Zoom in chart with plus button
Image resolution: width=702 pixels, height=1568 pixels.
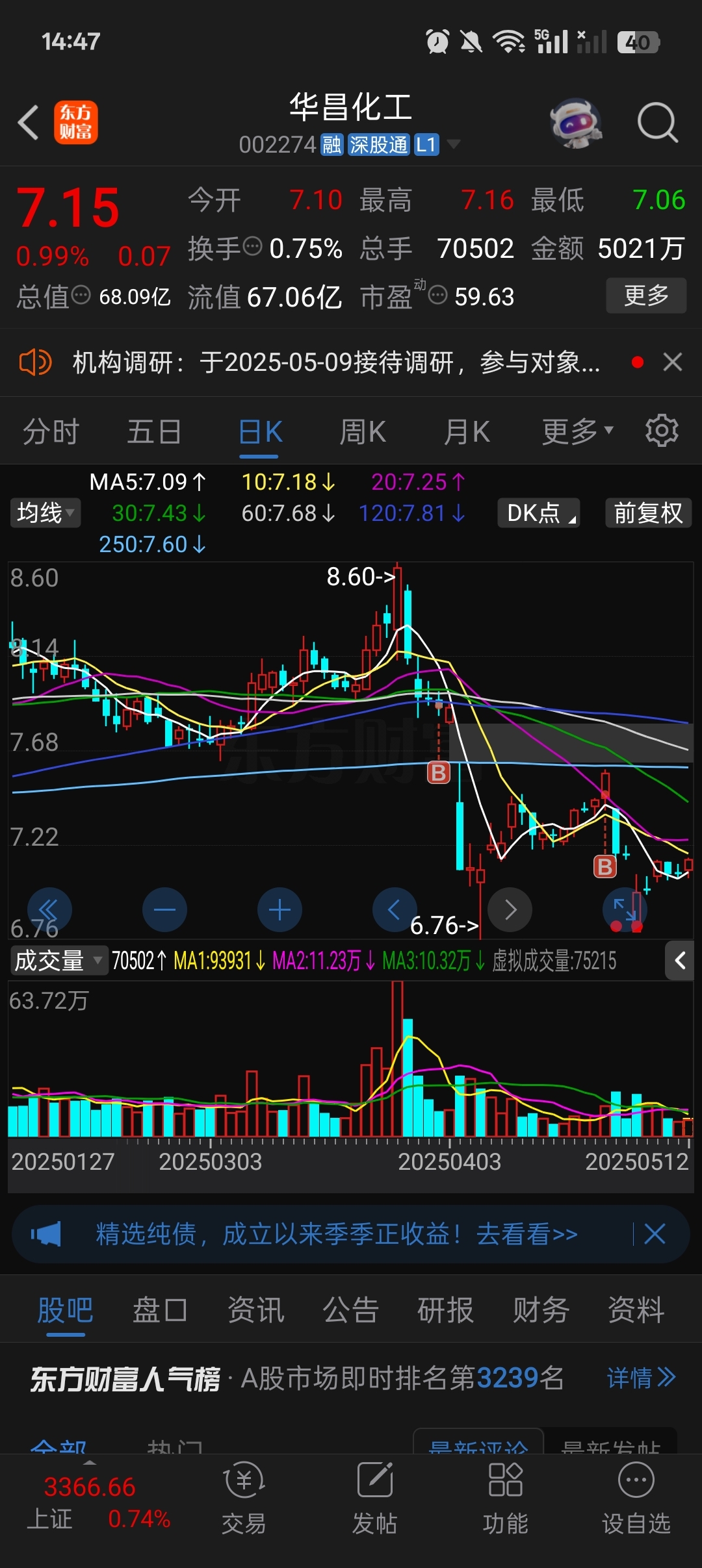pyautogui.click(x=279, y=909)
